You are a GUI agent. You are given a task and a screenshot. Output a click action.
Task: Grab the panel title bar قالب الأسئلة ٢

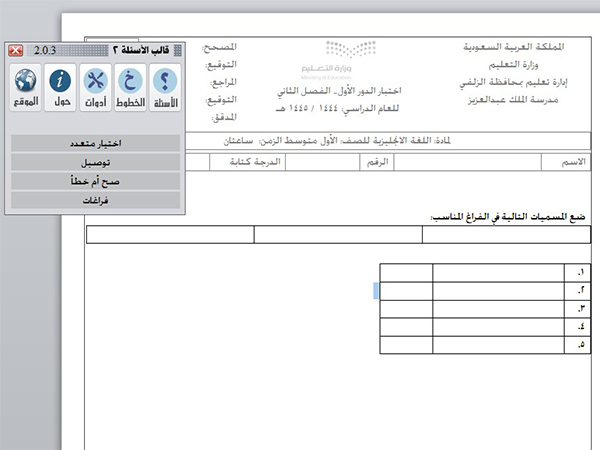(x=120, y=49)
